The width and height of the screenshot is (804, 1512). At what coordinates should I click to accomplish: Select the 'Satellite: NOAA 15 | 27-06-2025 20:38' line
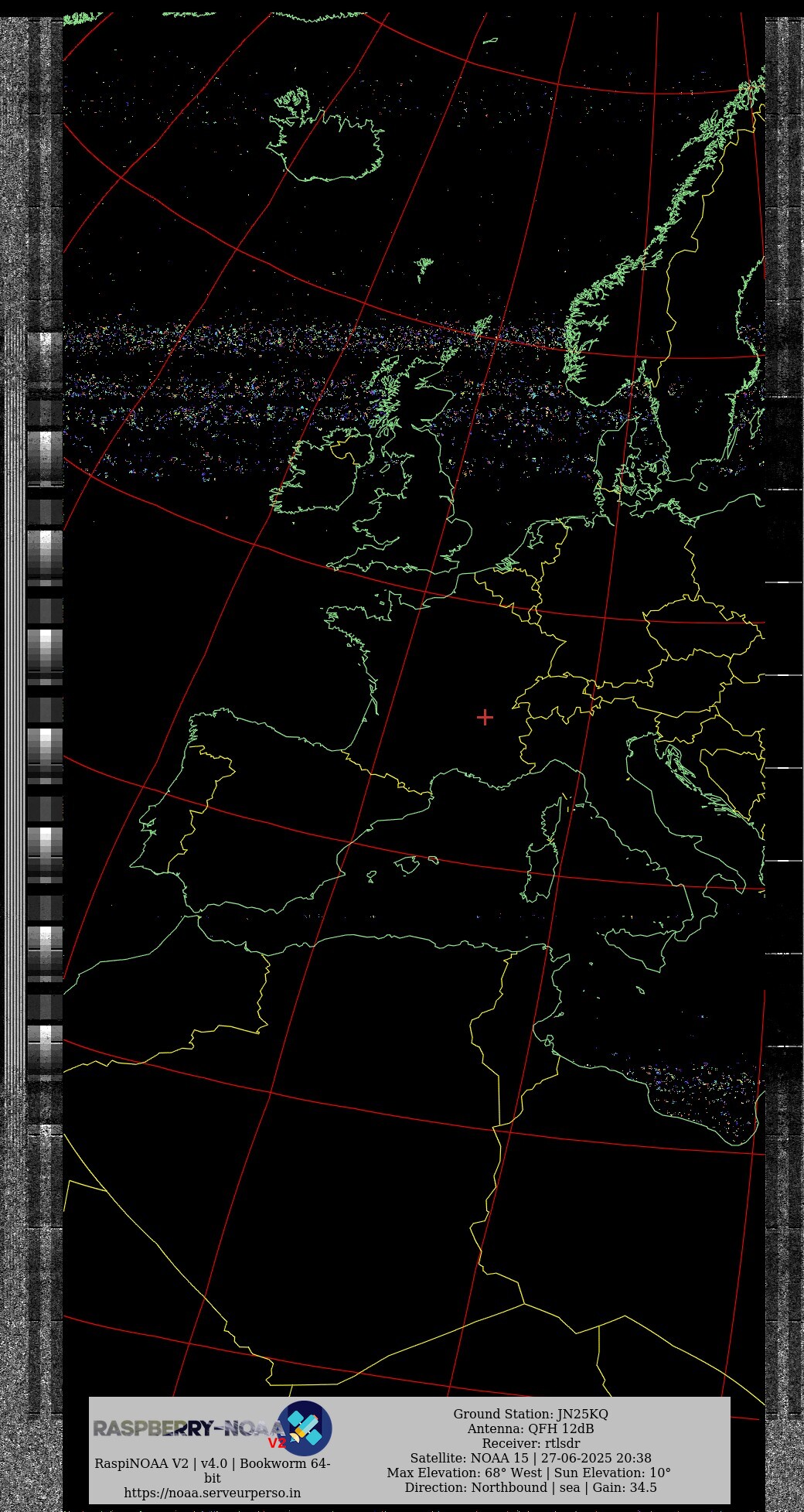530,1458
